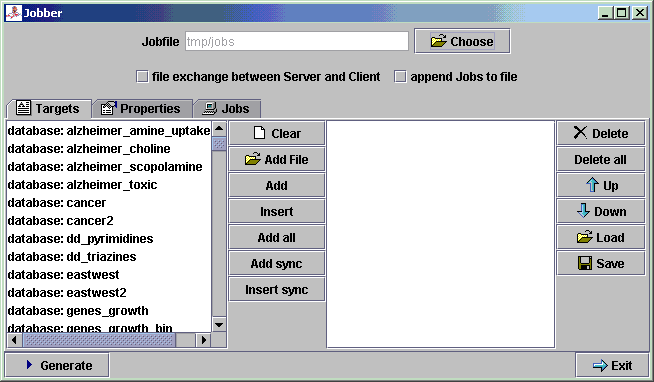Switch to the Targets tab
Screen dimensions: 654x382
point(49,109)
